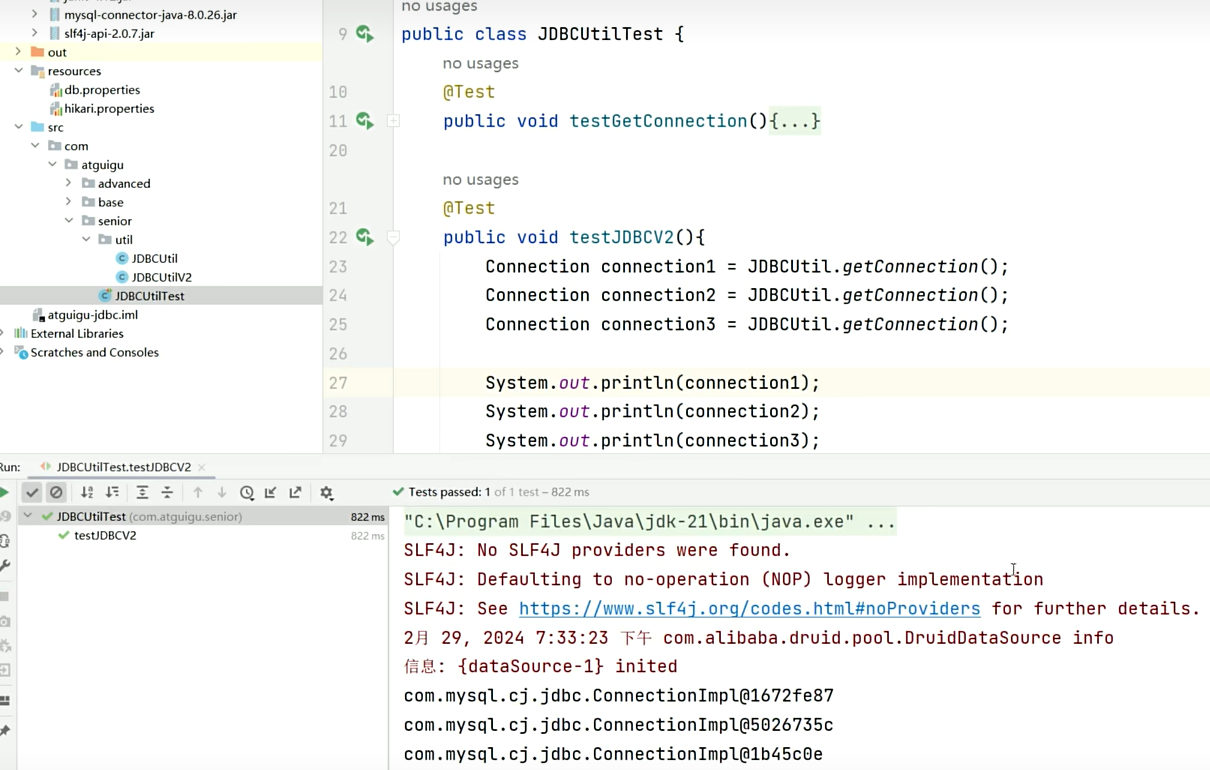1210x770 pixels.
Task: Click the advanced folder icon
Action: coord(88,183)
